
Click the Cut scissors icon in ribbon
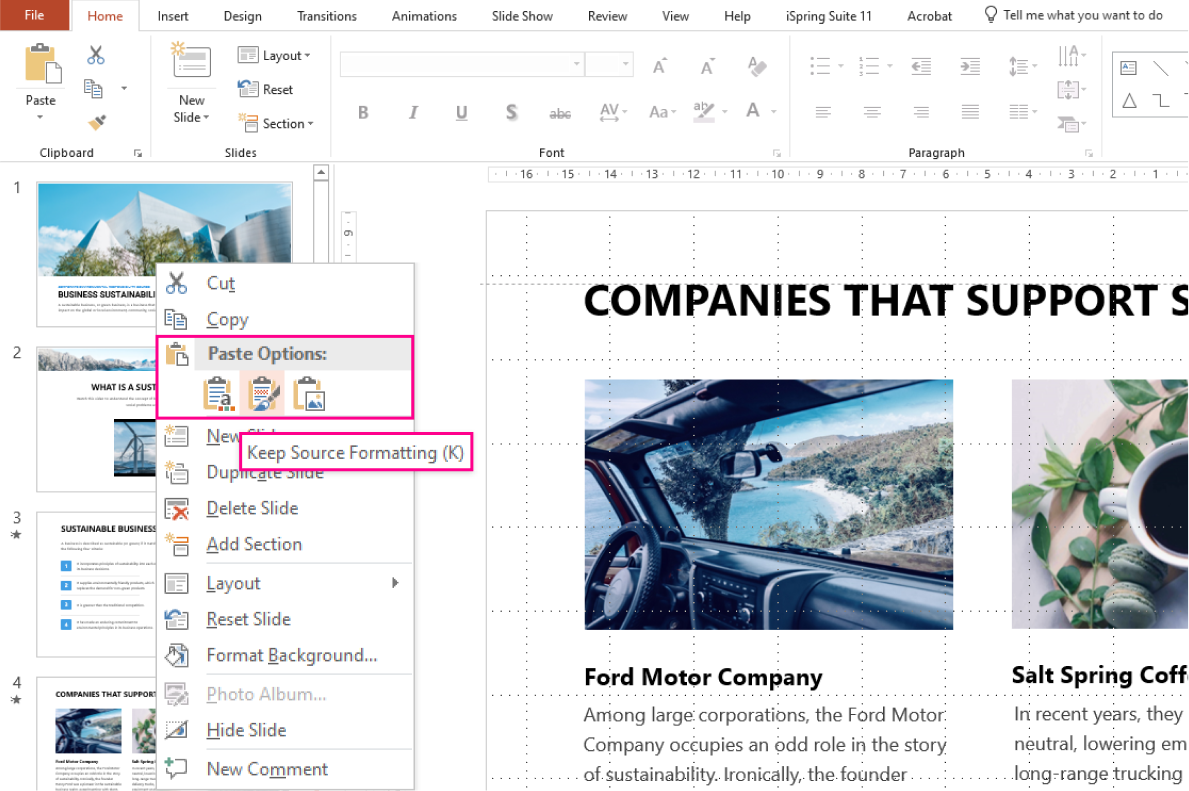(x=96, y=55)
